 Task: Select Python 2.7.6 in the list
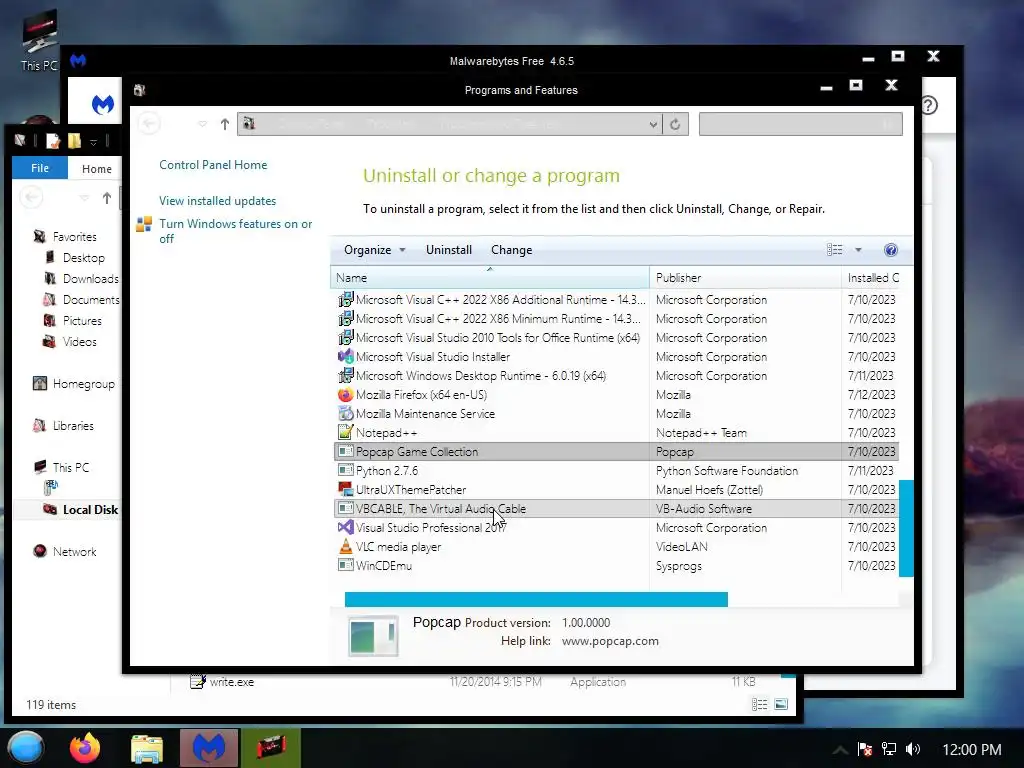[x=616, y=471]
